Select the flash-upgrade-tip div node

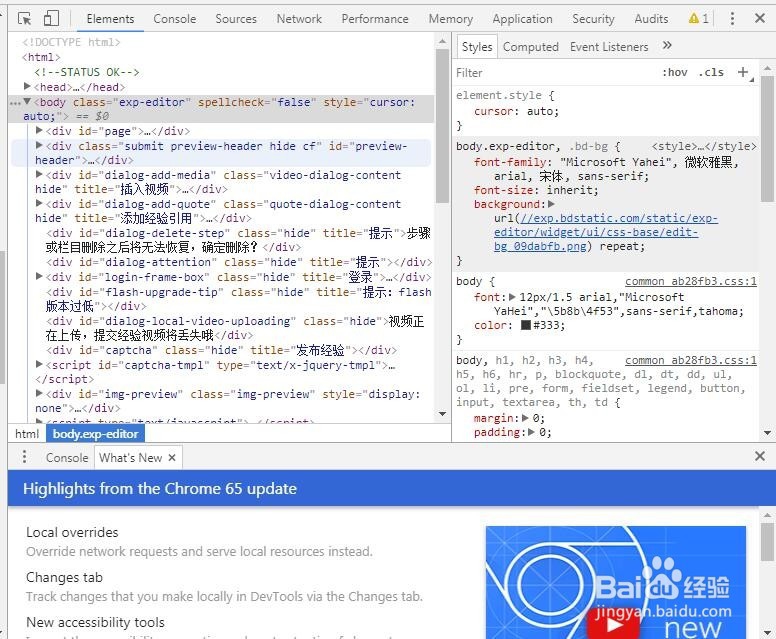pos(238,299)
